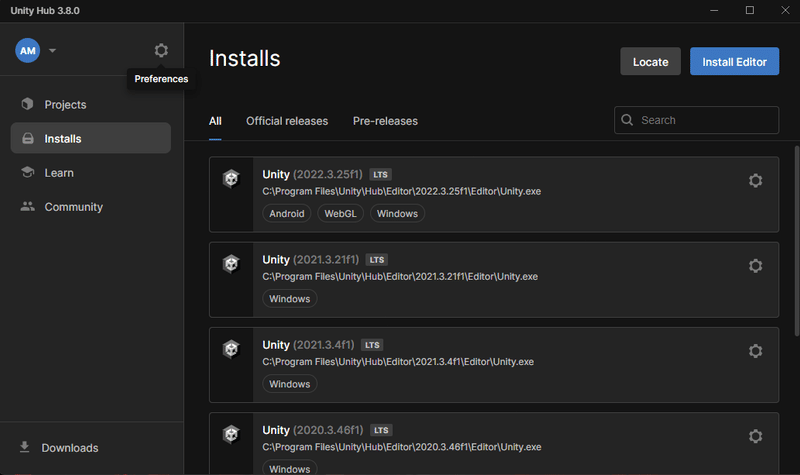The width and height of the screenshot is (800, 475).
Task: Click the Unity (2021.3.21f1) title
Action: tap(311, 260)
